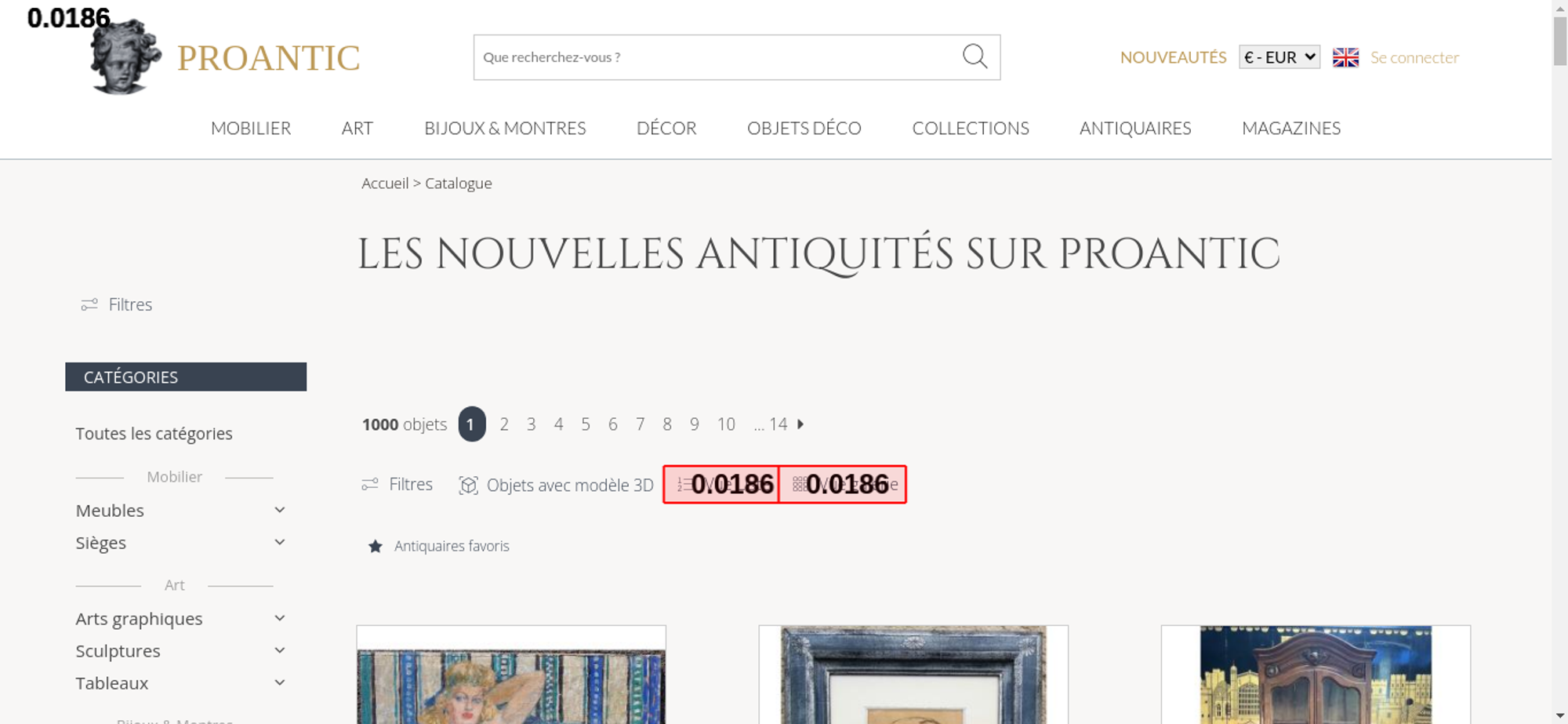Image resolution: width=1568 pixels, height=724 pixels.
Task: Click the Se connecter link
Action: tap(1414, 57)
